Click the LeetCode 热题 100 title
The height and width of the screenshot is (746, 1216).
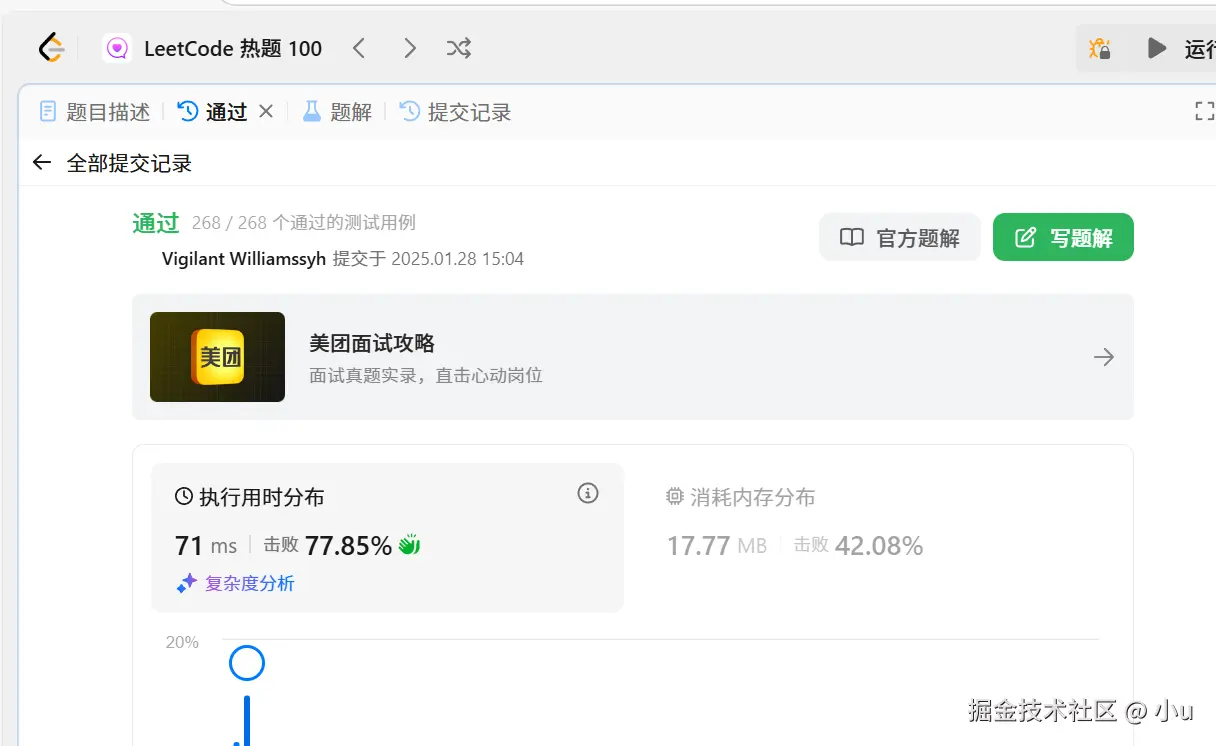click(x=233, y=48)
